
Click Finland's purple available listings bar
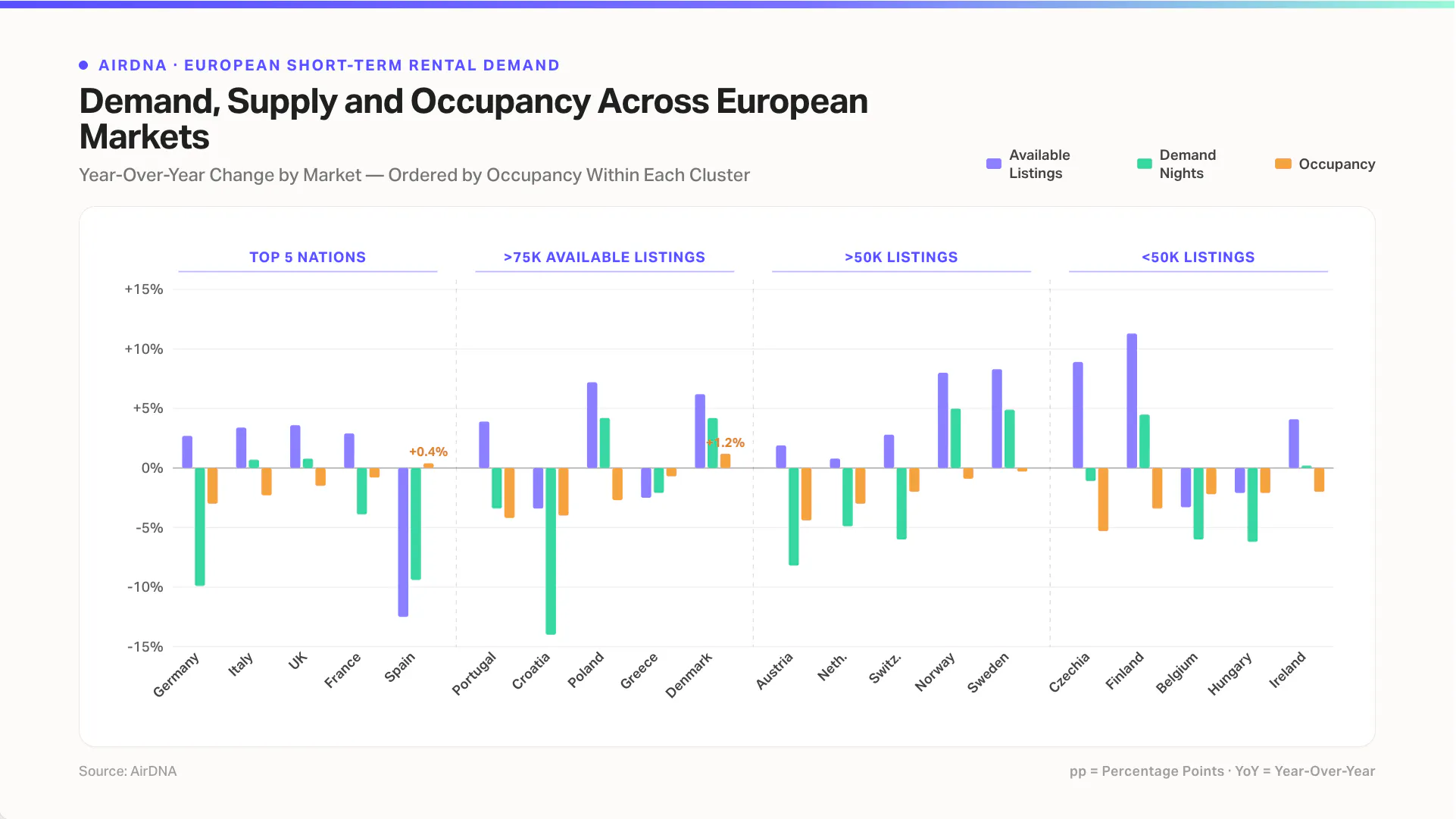tap(1132, 401)
